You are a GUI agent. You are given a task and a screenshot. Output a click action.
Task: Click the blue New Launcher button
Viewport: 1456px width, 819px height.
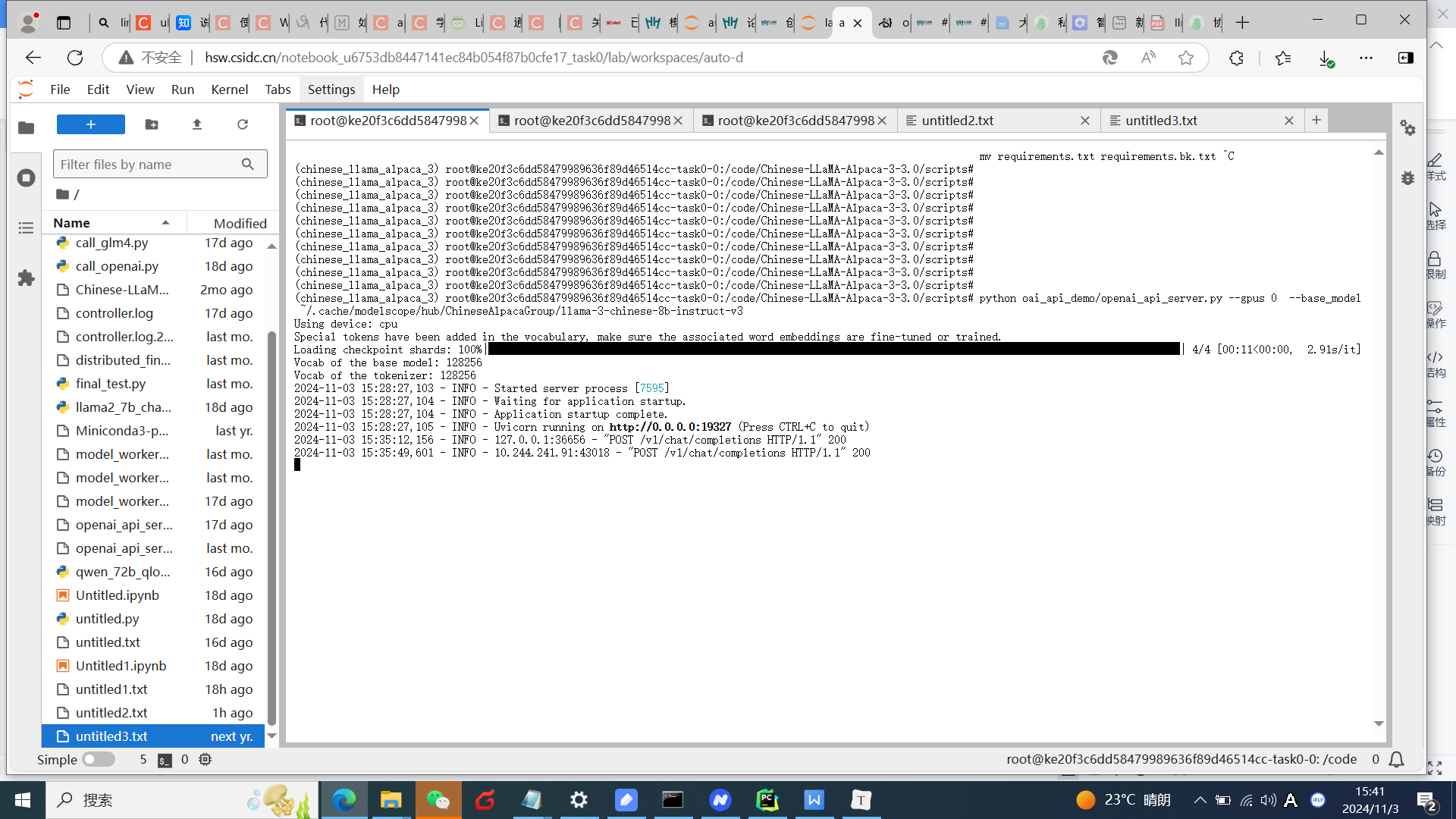[x=91, y=124]
